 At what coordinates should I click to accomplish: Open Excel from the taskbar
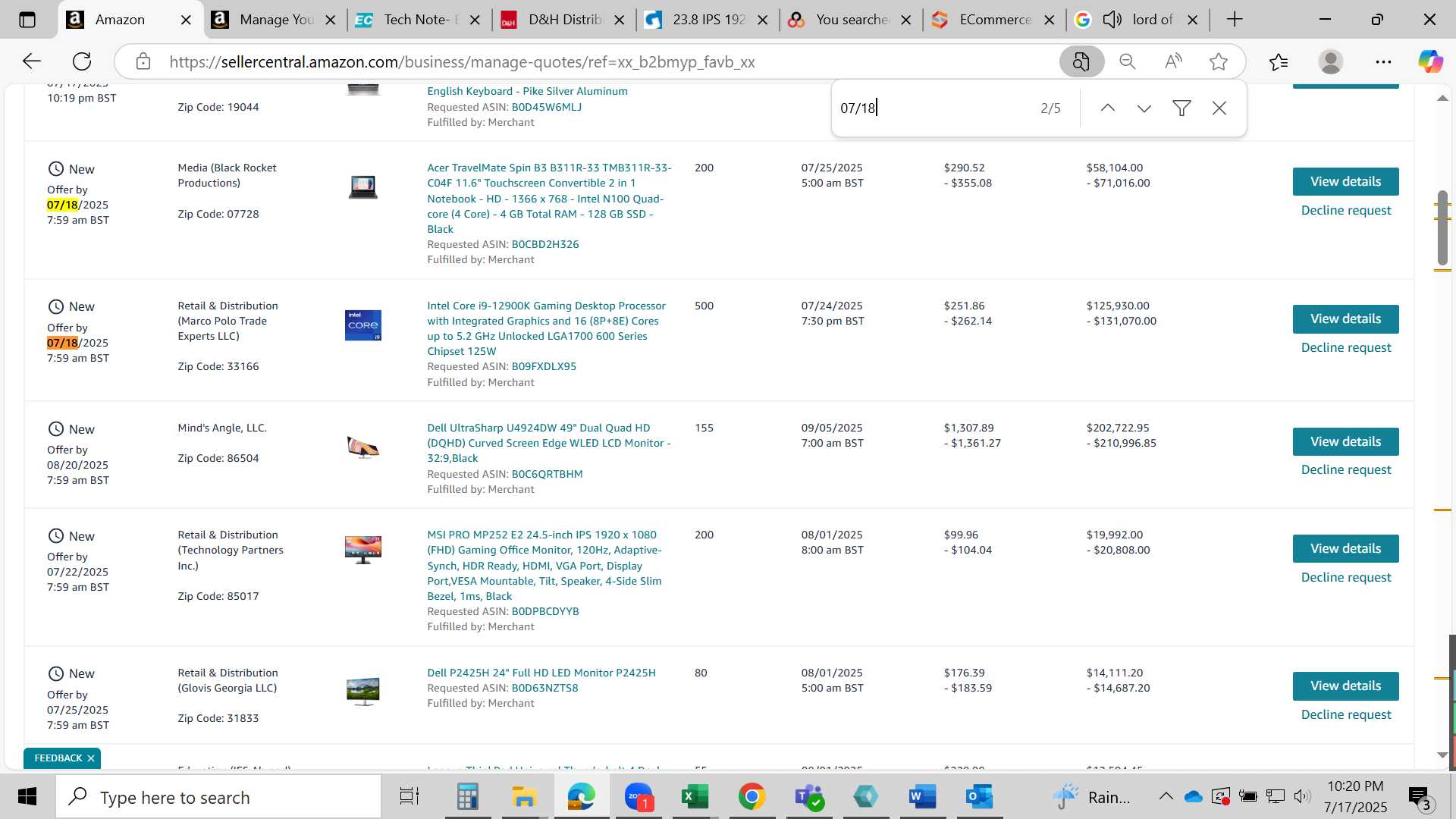point(694,797)
